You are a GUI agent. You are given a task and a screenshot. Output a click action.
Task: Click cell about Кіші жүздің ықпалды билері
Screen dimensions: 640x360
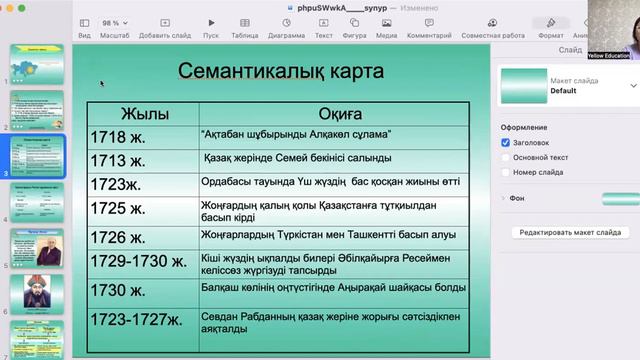[334, 264]
